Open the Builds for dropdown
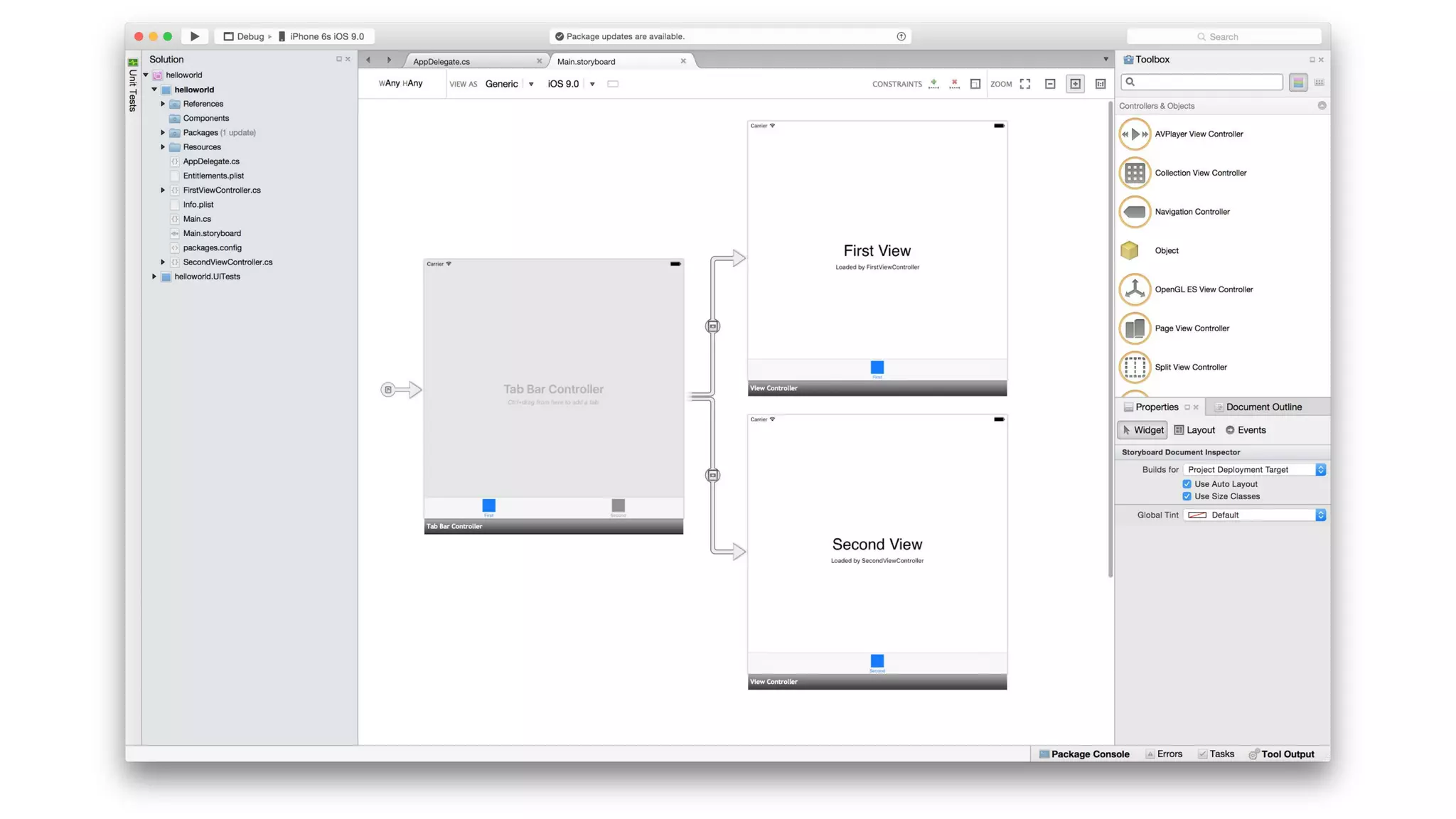Image resolution: width=1456 pixels, height=819 pixels. click(1255, 469)
